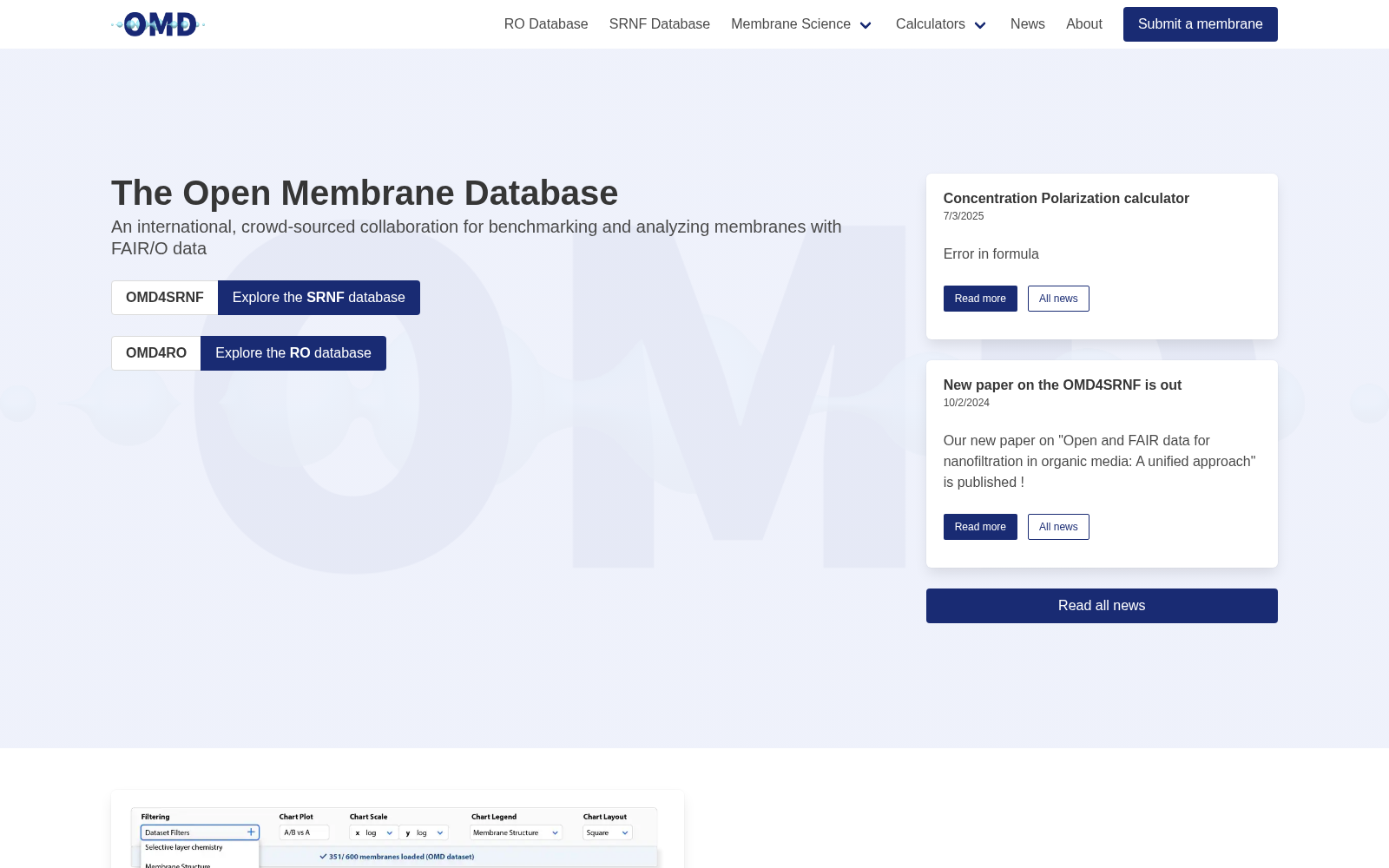1389x868 pixels.
Task: Select the "New paper on the OMD4SRNF is out" title
Action: pos(1063,385)
